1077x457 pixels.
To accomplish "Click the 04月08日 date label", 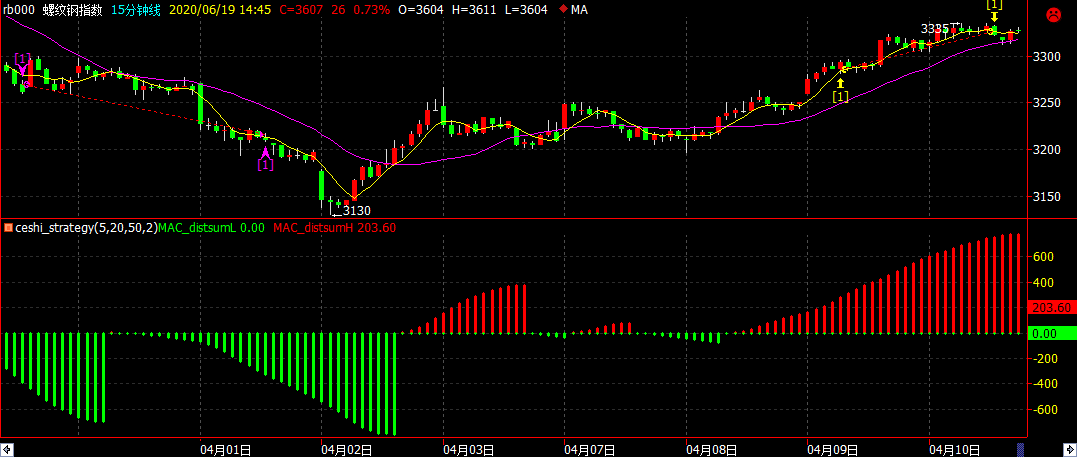I will [x=711, y=450].
